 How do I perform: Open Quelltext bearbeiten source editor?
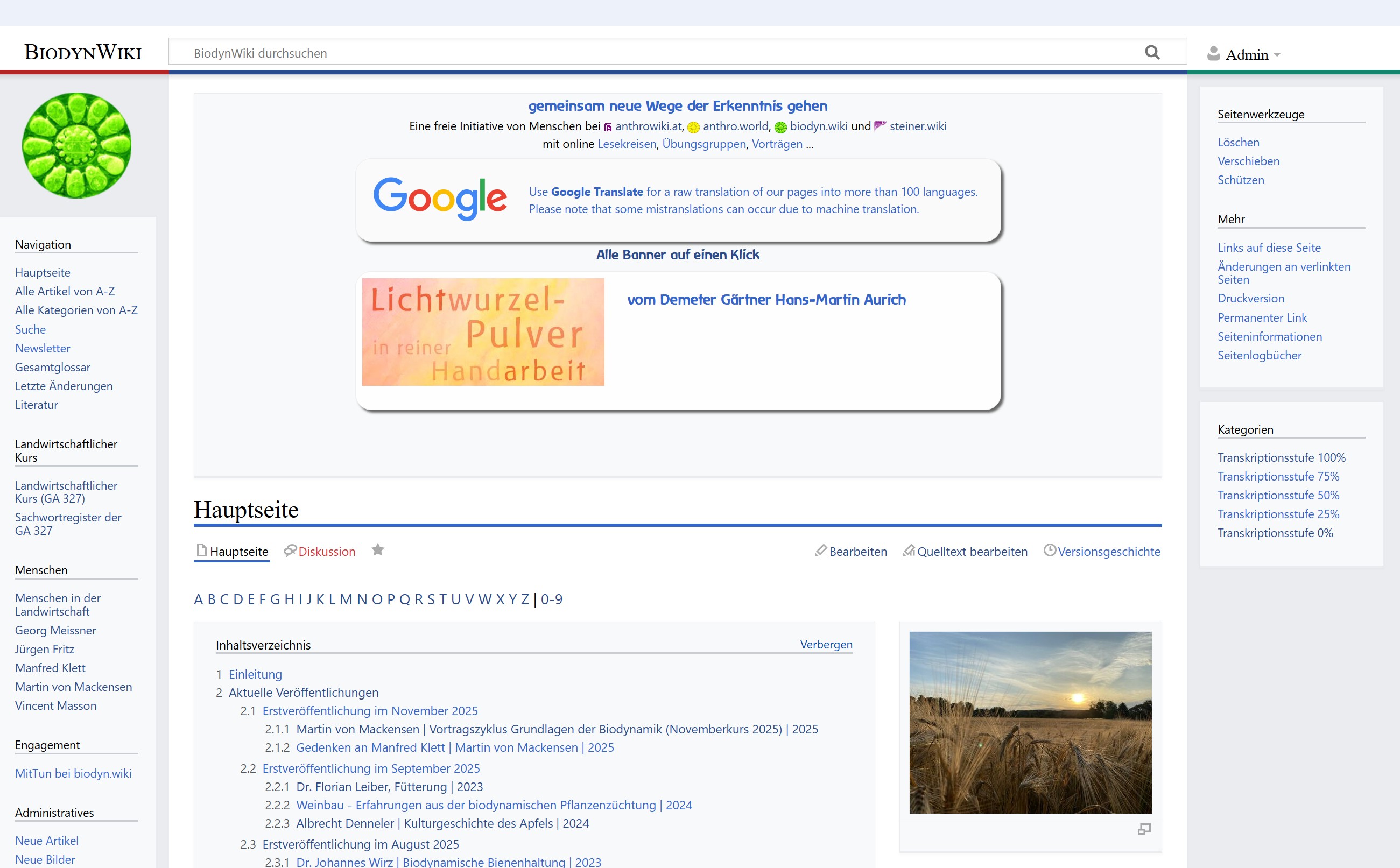[x=972, y=551]
